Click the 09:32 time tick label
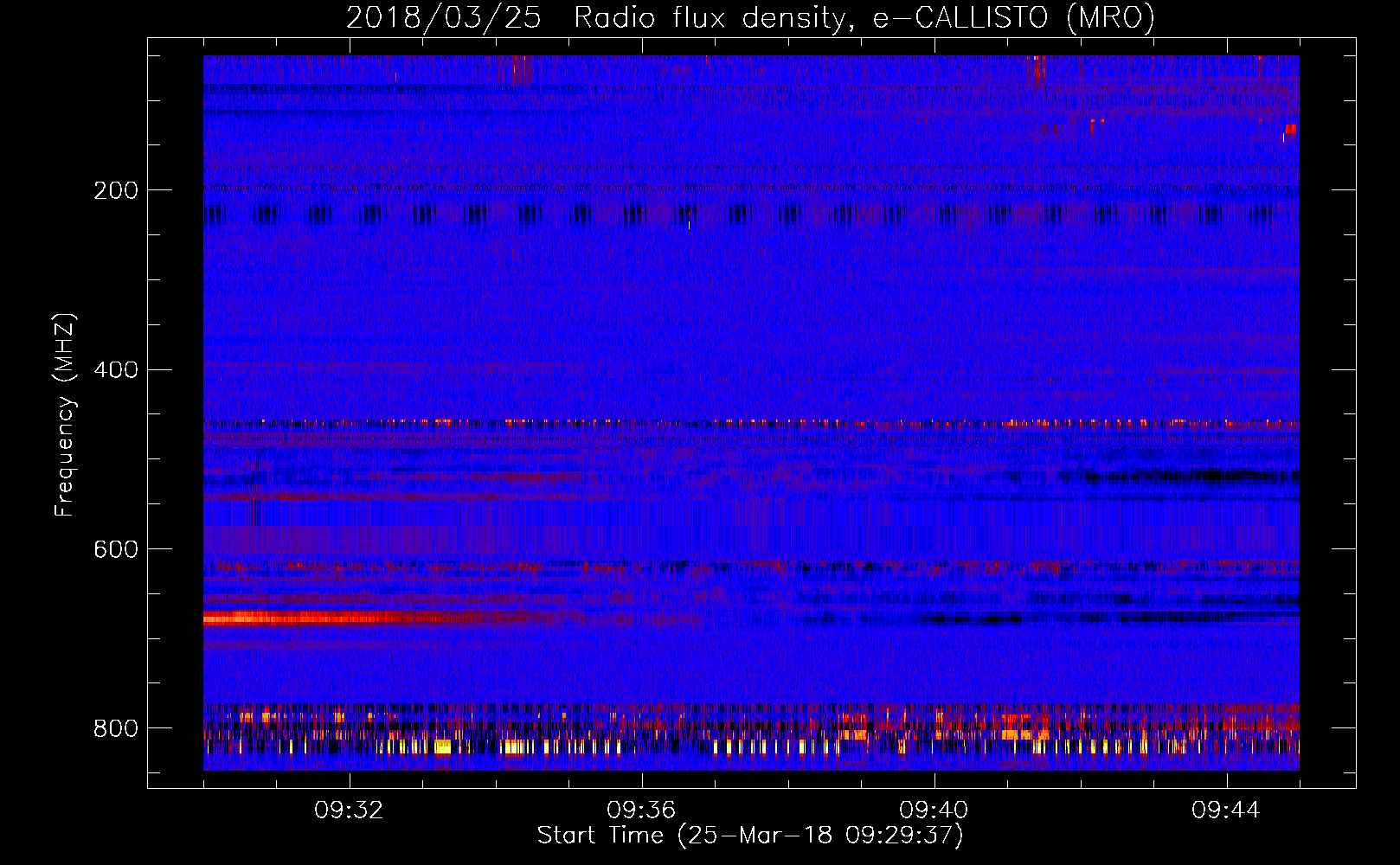This screenshot has width=1400, height=865. pos(349,811)
